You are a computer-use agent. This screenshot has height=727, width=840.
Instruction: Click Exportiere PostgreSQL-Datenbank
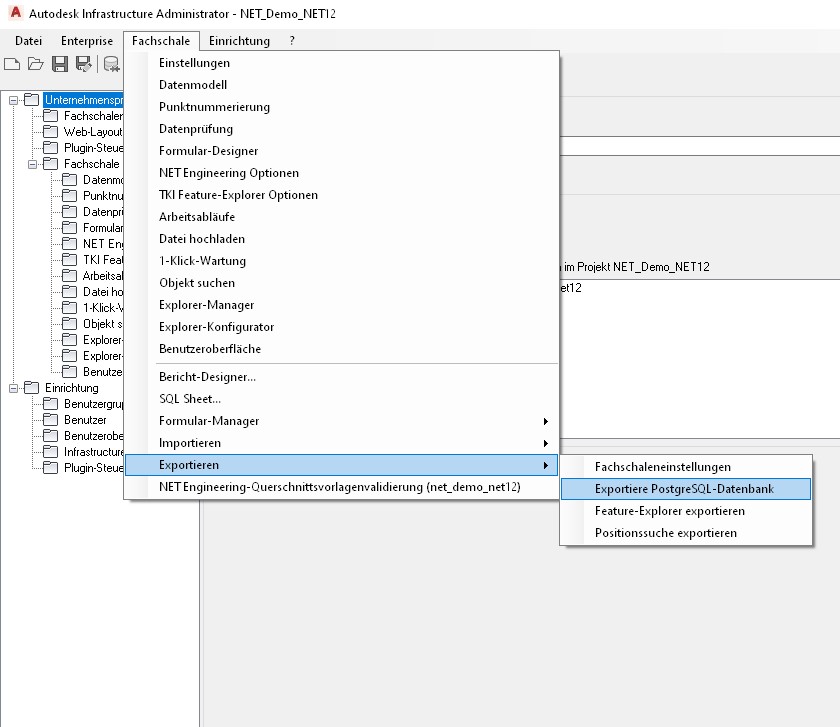[x=686, y=489]
